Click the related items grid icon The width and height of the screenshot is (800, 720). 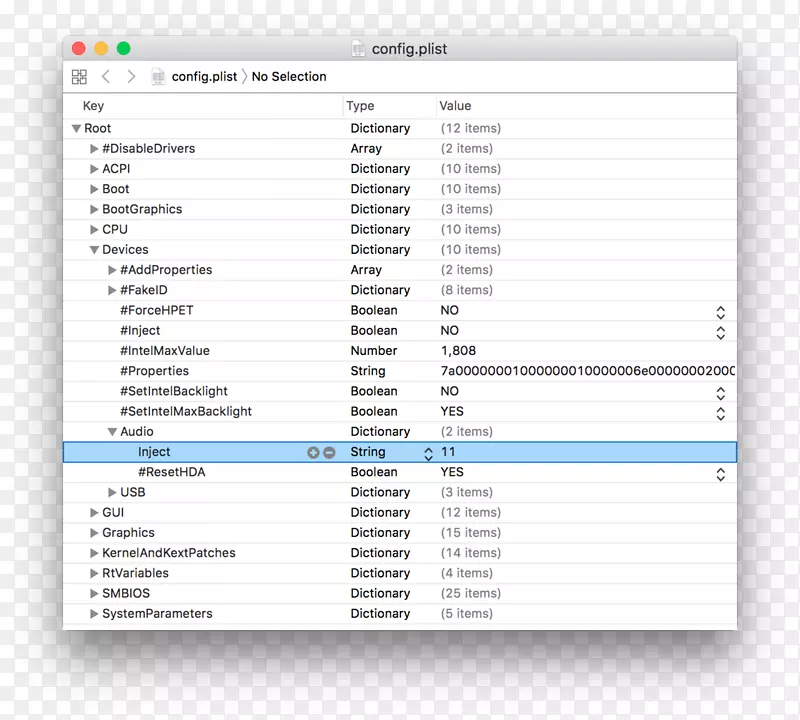pos(80,77)
